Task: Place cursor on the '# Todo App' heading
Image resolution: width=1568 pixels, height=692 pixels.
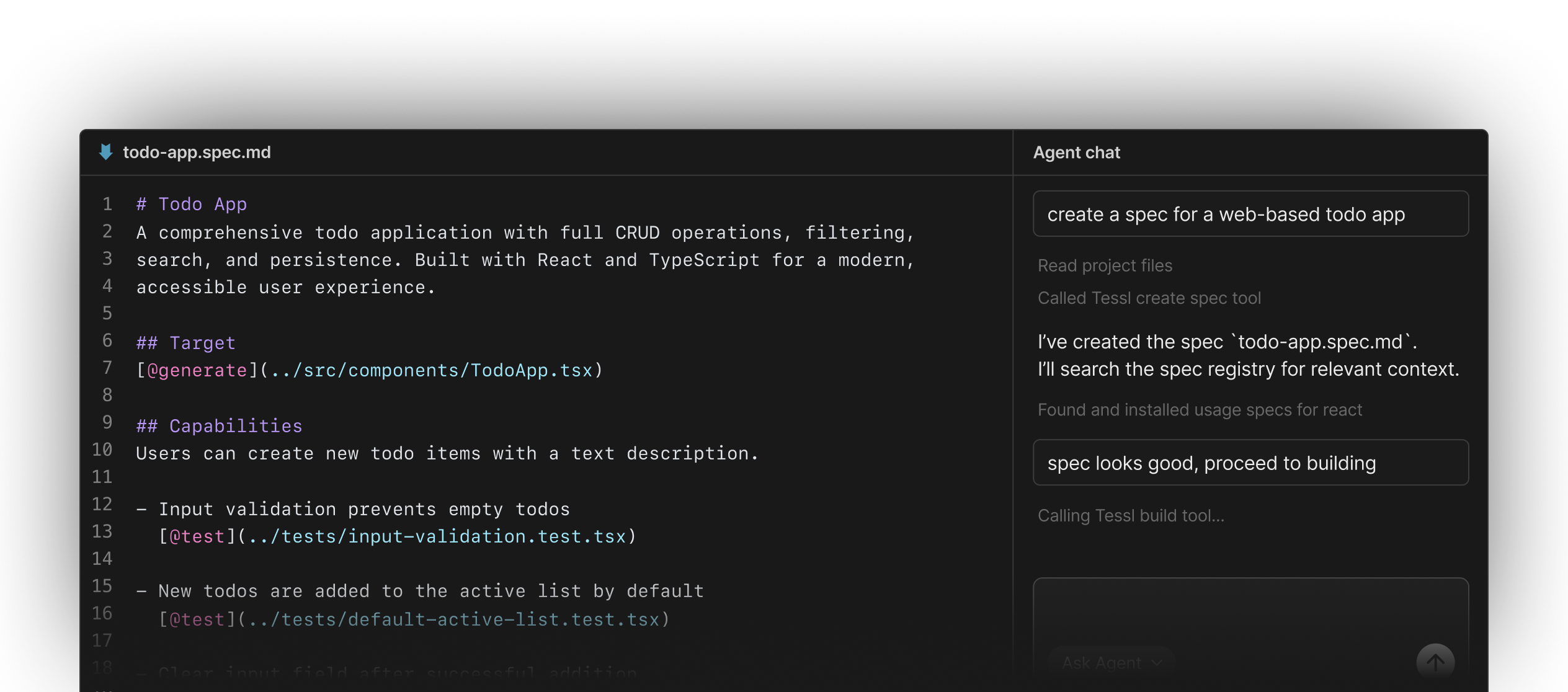Action: click(192, 204)
